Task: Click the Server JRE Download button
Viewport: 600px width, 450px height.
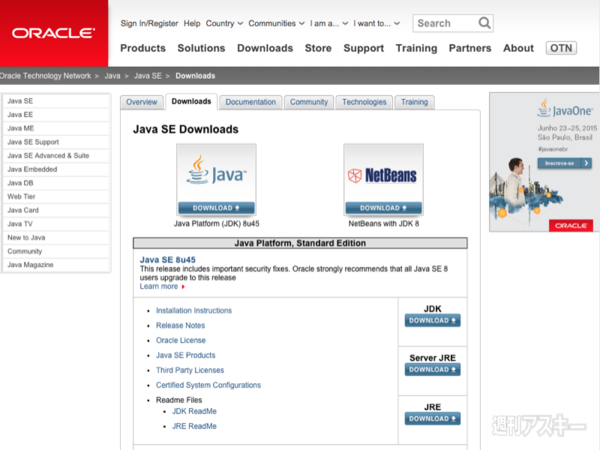Action: point(432,369)
